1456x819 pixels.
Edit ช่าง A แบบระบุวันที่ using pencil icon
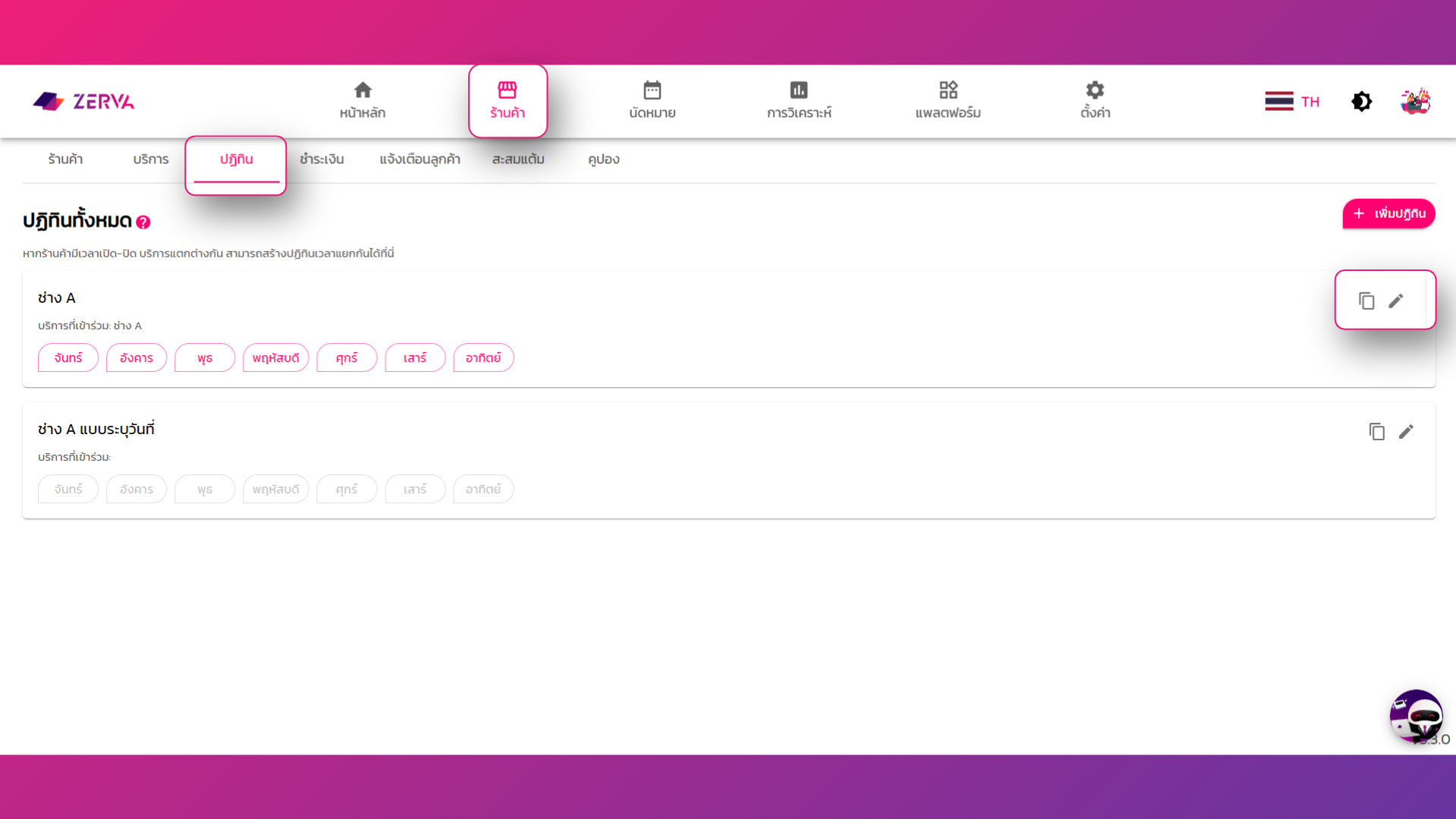click(x=1407, y=431)
